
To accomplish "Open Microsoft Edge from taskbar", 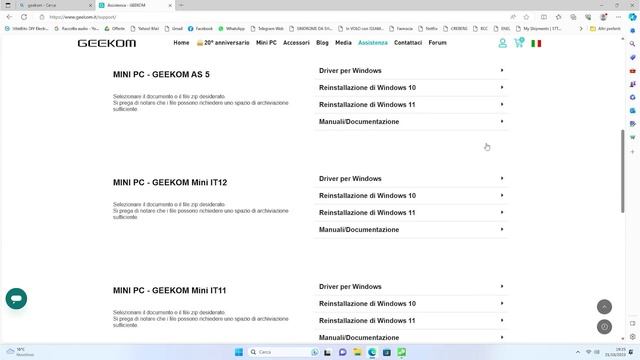I will (372, 352).
